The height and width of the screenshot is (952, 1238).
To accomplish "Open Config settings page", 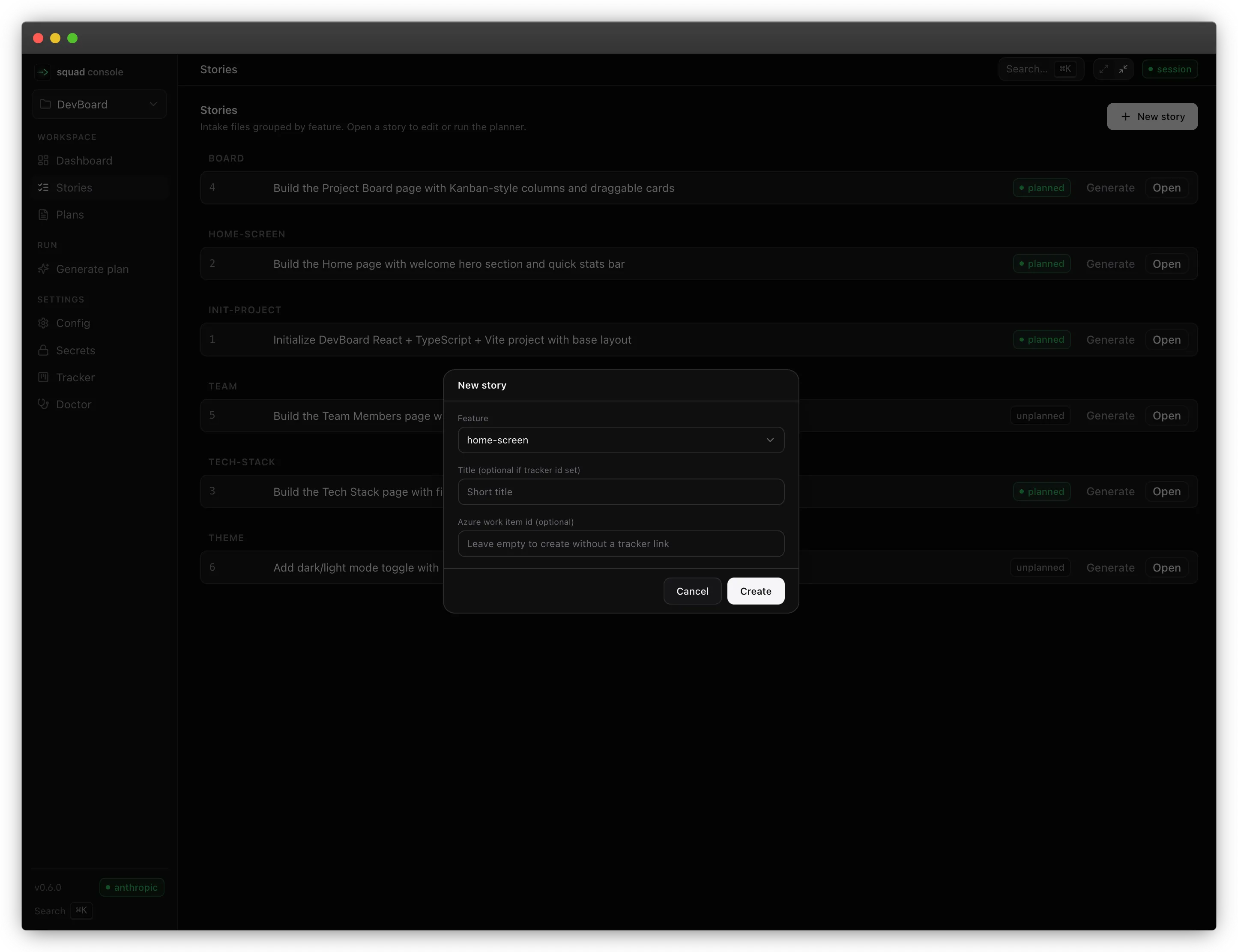I will coord(99,323).
